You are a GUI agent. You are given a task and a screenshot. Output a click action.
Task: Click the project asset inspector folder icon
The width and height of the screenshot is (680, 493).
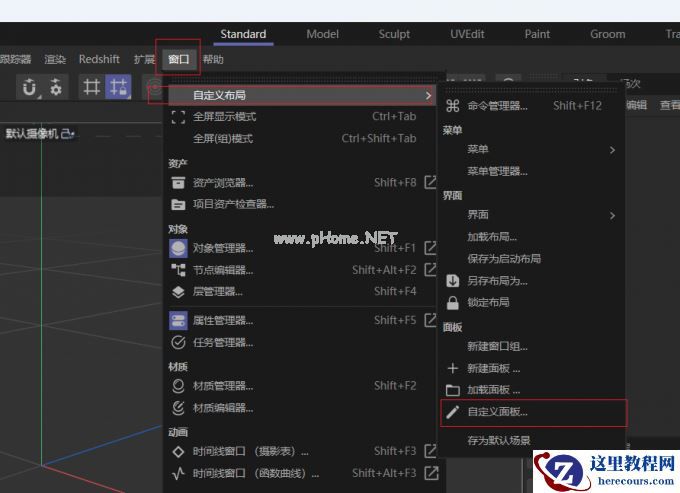(178, 205)
